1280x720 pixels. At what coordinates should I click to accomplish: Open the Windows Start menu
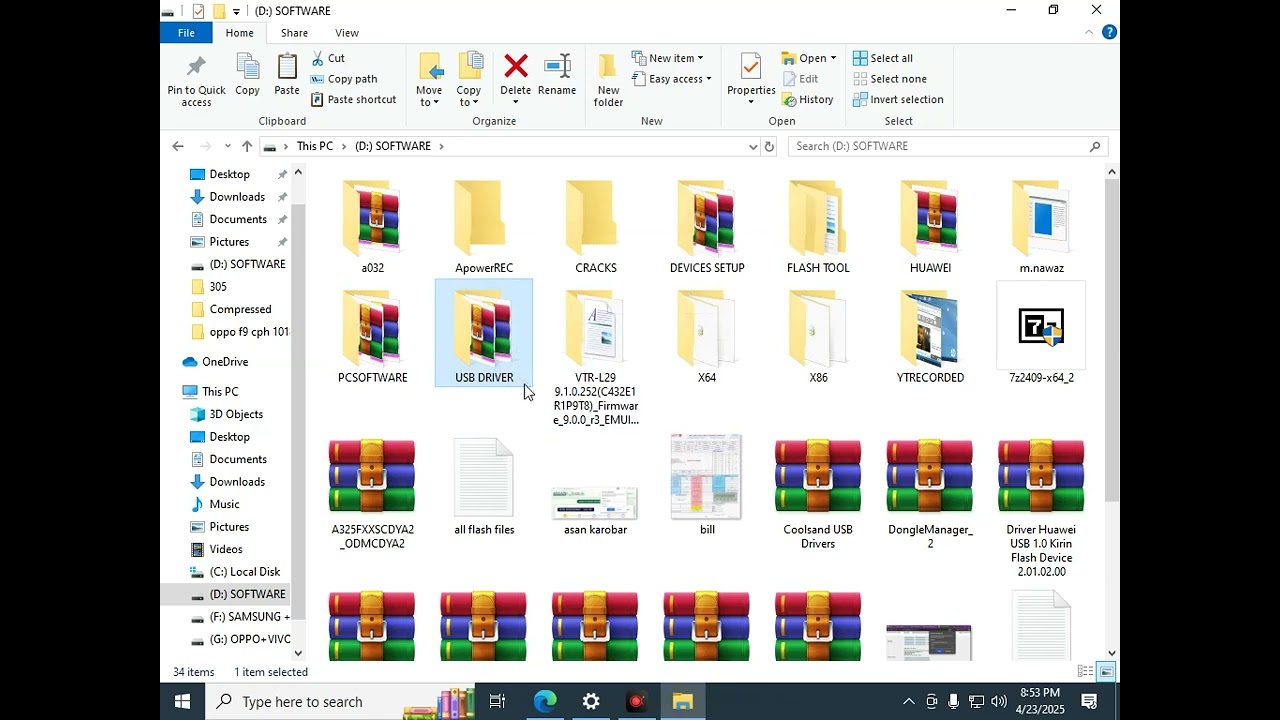click(x=183, y=702)
